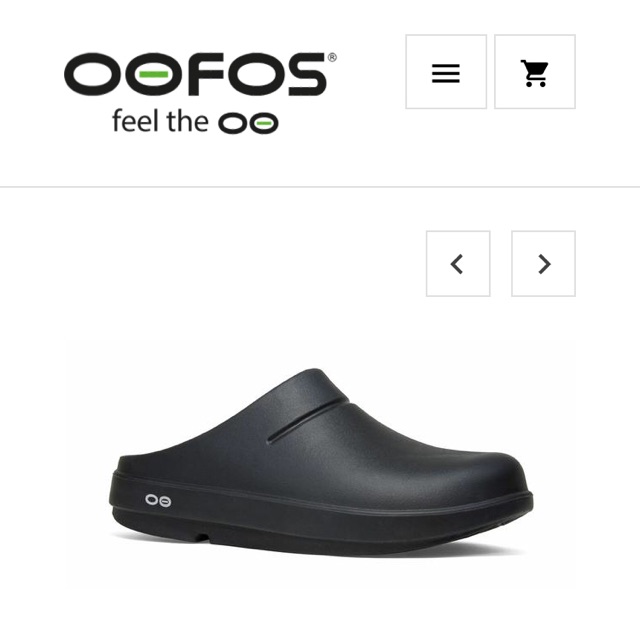
Task: Click the small OO emblem in tagline
Action: tap(248, 123)
